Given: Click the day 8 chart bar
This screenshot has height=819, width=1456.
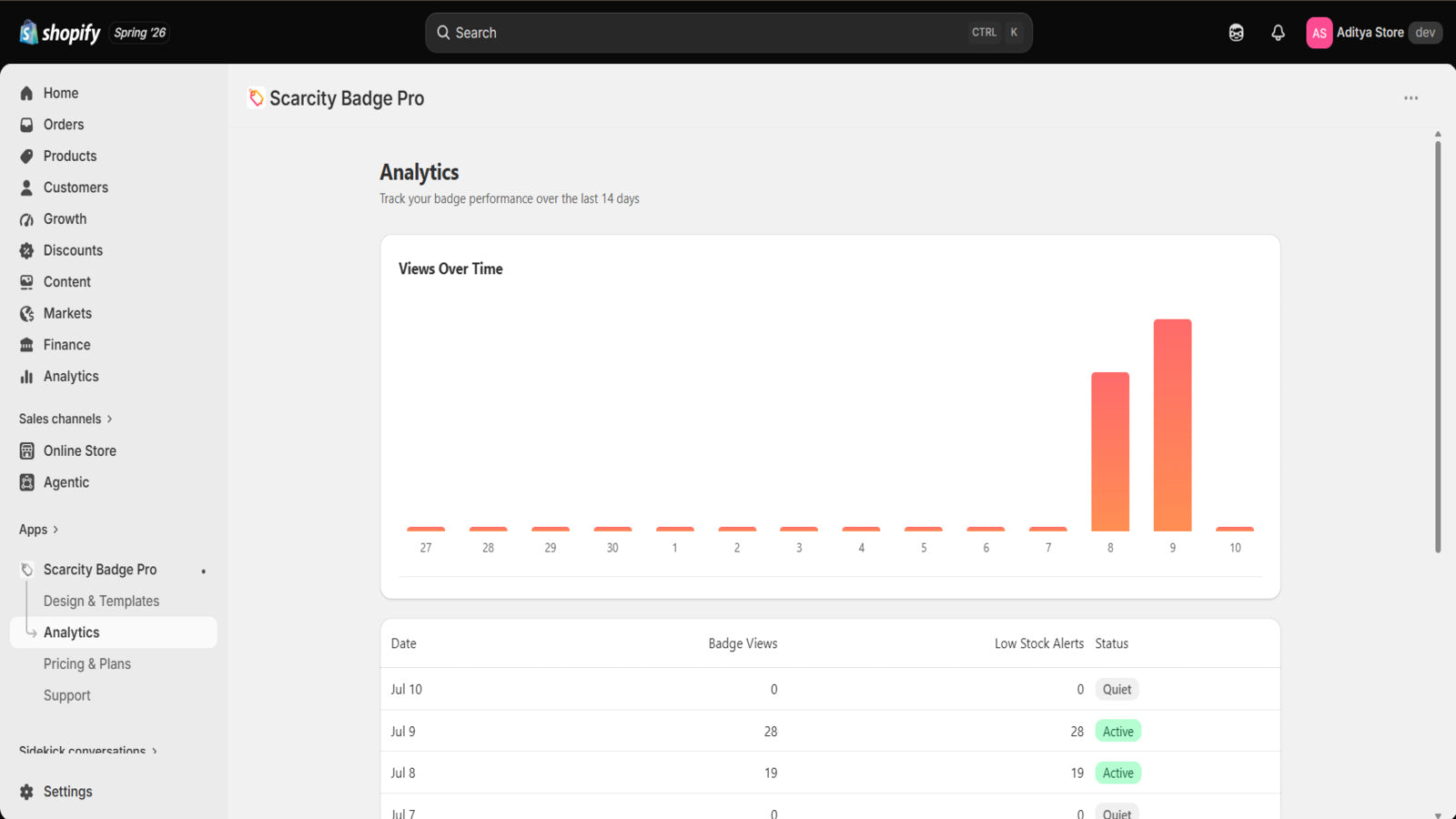Looking at the screenshot, I should pyautogui.click(x=1110, y=451).
